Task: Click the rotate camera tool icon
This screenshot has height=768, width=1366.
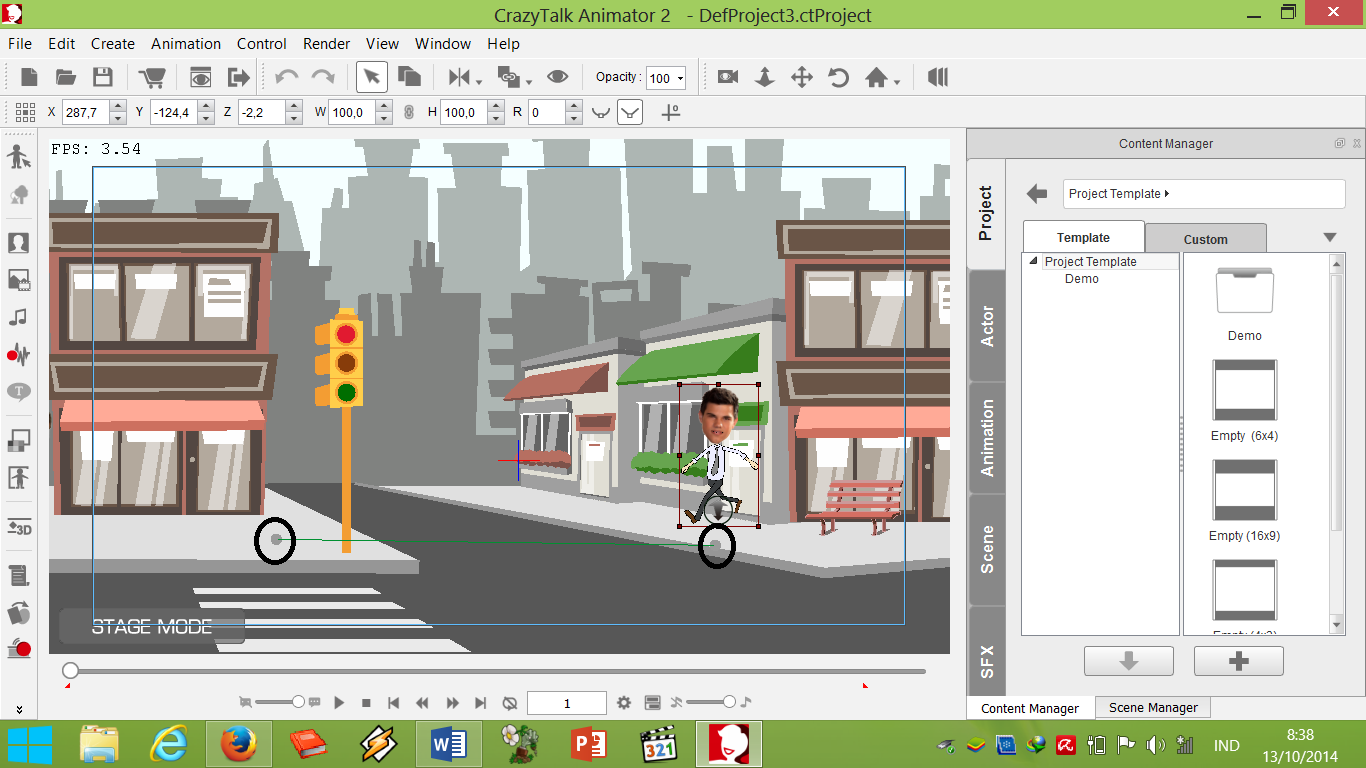Action: 838,78
